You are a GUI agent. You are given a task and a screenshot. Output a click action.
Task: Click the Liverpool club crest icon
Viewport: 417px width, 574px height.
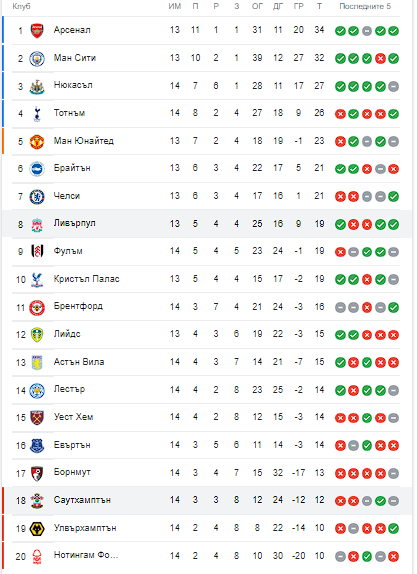click(37, 224)
